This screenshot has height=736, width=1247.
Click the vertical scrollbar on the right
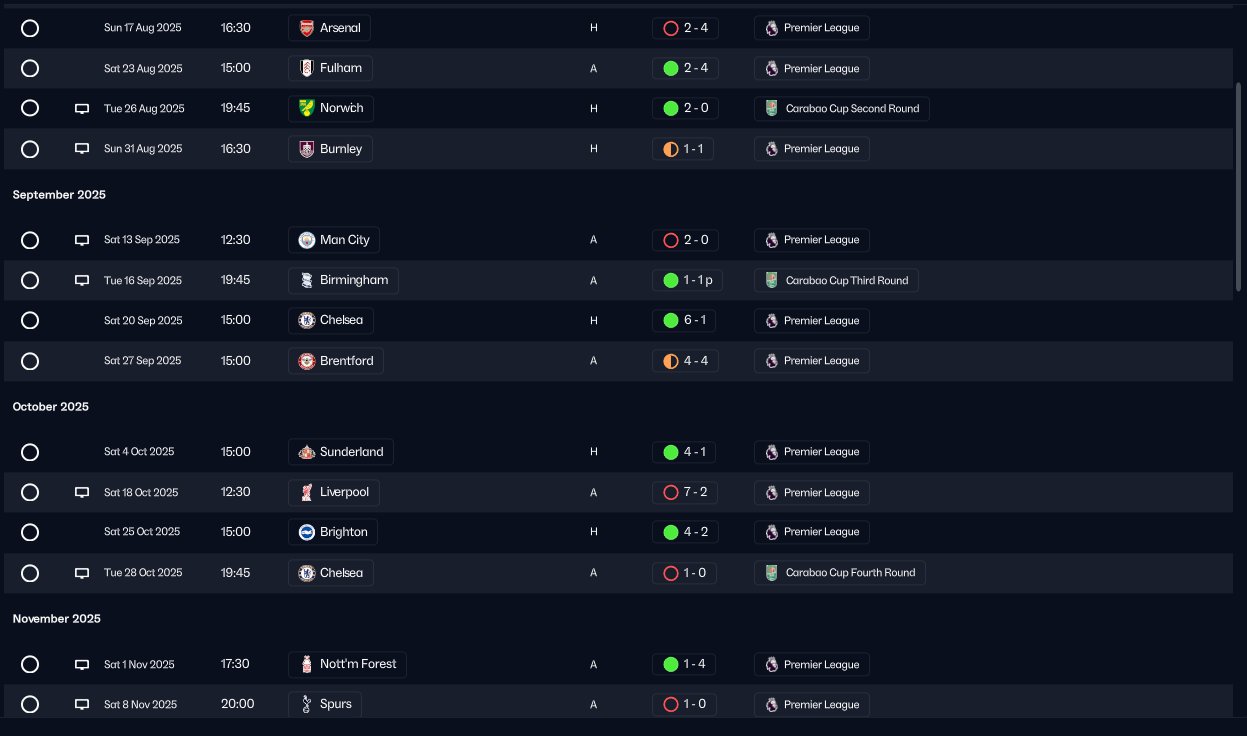(1239, 187)
